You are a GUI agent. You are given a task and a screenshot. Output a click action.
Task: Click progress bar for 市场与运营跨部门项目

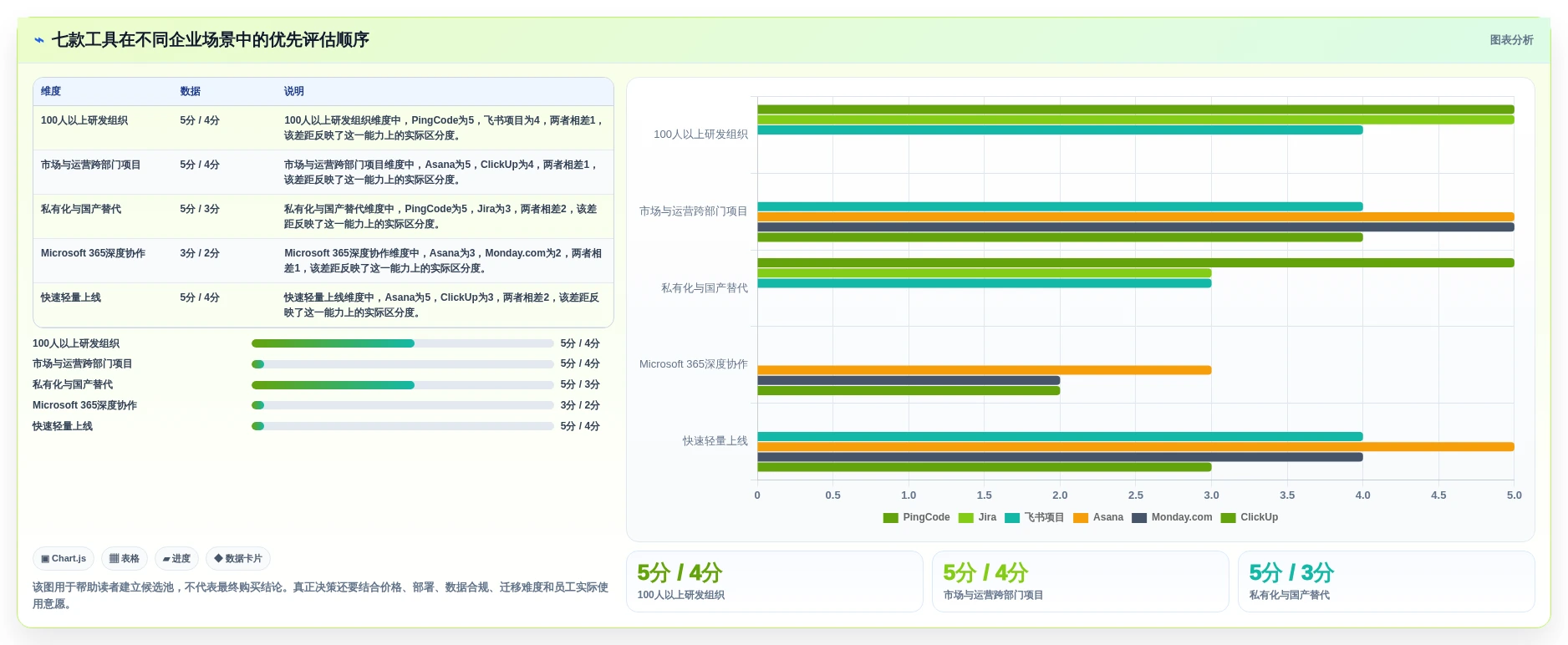click(402, 364)
